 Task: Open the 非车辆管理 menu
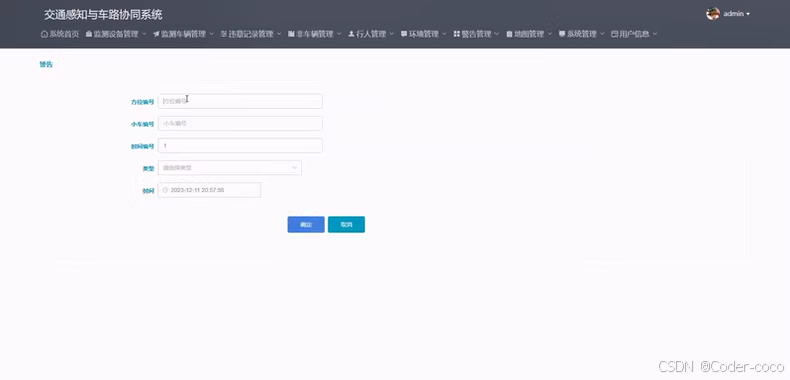click(x=315, y=34)
